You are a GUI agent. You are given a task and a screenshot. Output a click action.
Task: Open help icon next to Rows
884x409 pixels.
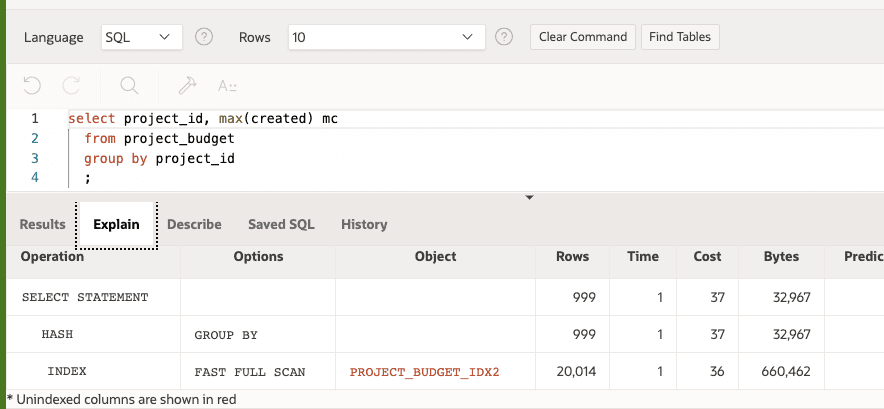(x=504, y=37)
